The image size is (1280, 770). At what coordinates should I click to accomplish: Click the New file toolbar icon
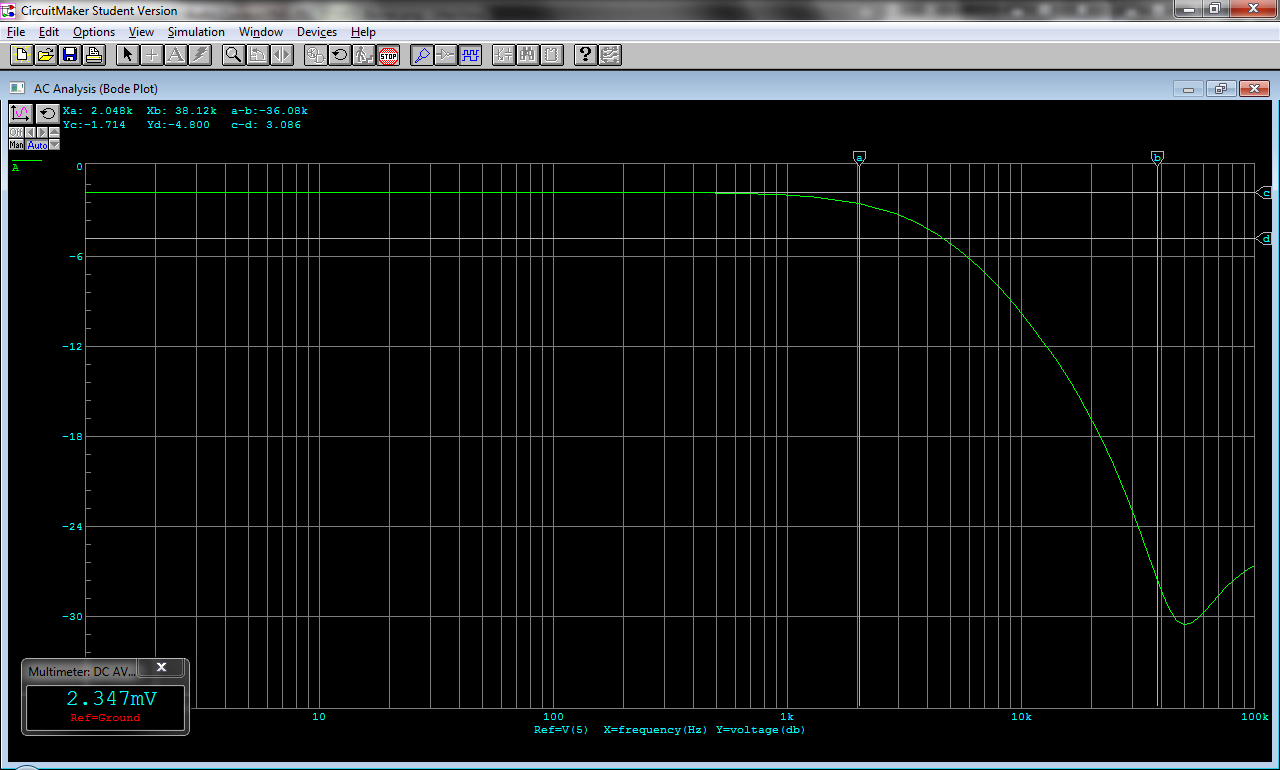(x=21, y=55)
